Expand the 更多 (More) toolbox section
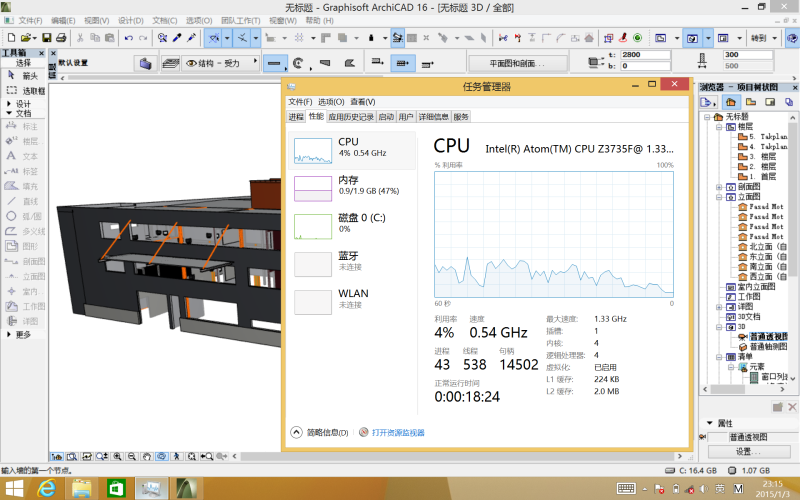800x500 pixels. [20, 335]
